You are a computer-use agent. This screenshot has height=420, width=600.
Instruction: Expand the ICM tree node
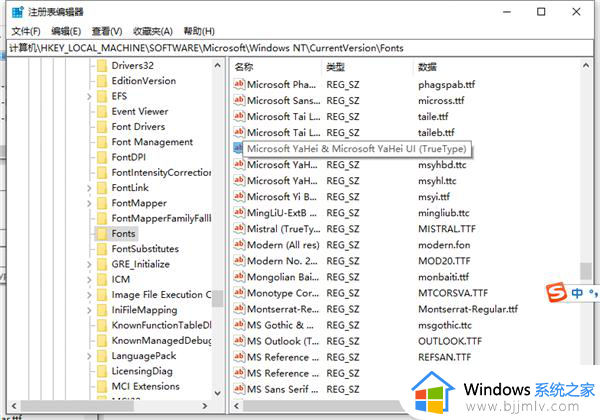89,280
